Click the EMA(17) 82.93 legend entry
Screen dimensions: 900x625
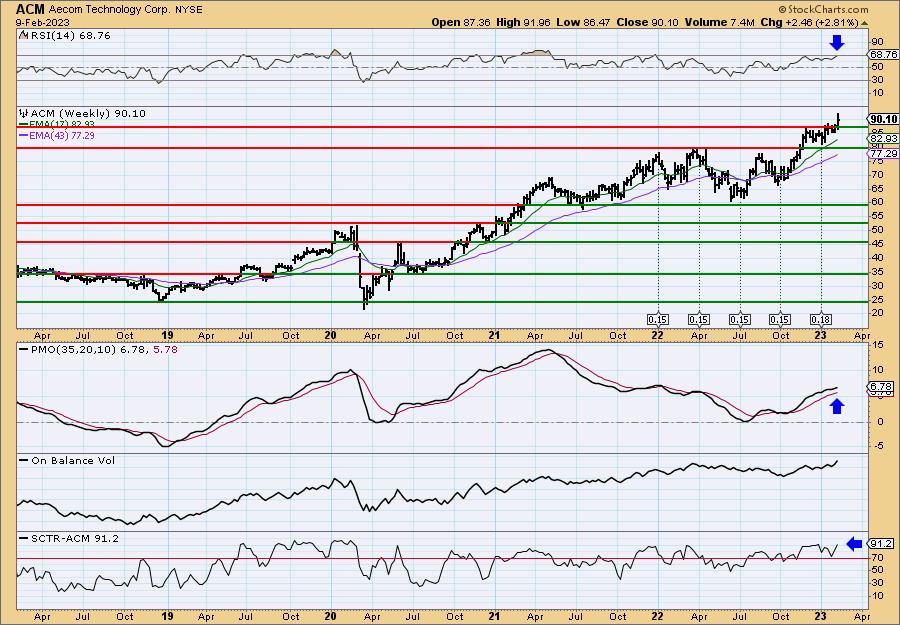(x=57, y=124)
